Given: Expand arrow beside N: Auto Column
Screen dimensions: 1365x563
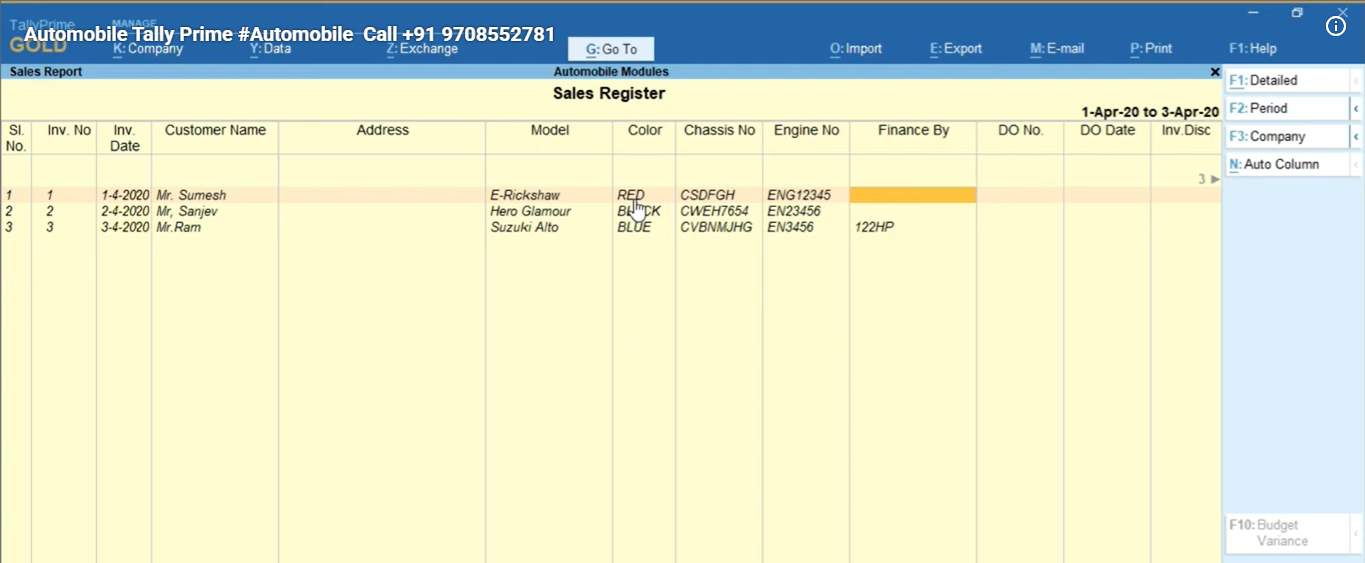Looking at the screenshot, I should click(x=1356, y=164).
